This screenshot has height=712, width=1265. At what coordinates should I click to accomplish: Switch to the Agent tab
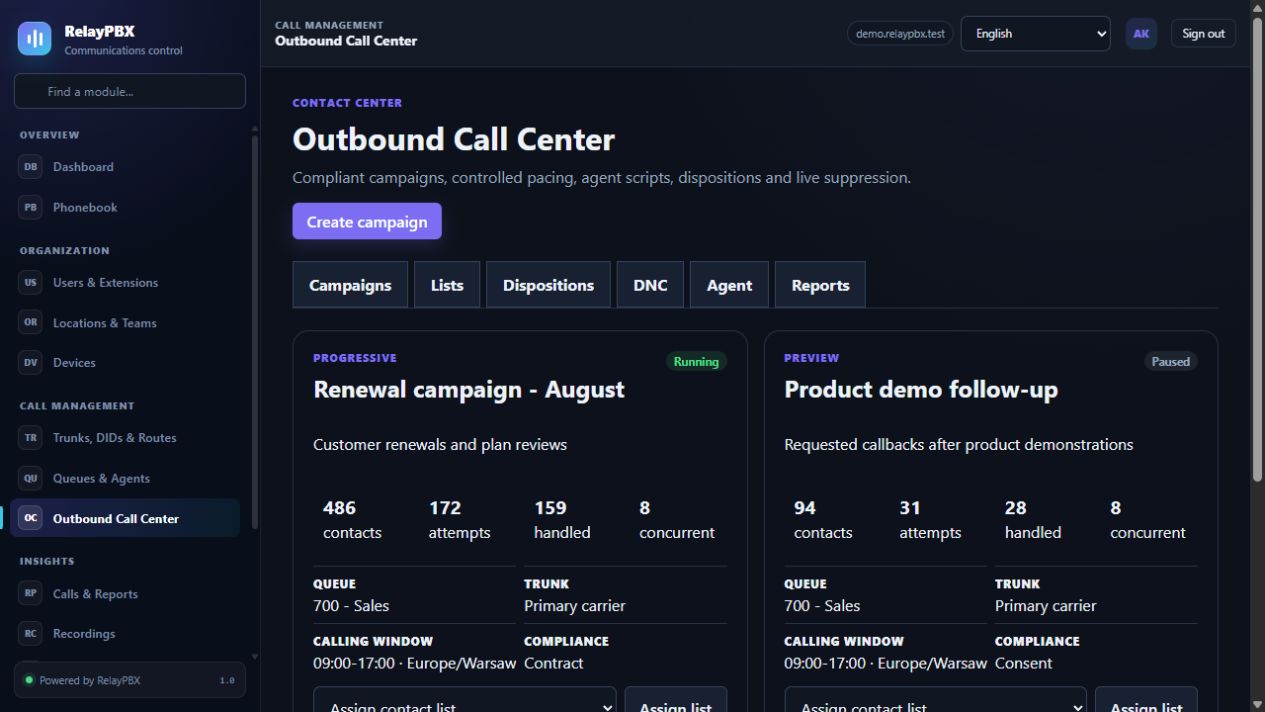729,285
